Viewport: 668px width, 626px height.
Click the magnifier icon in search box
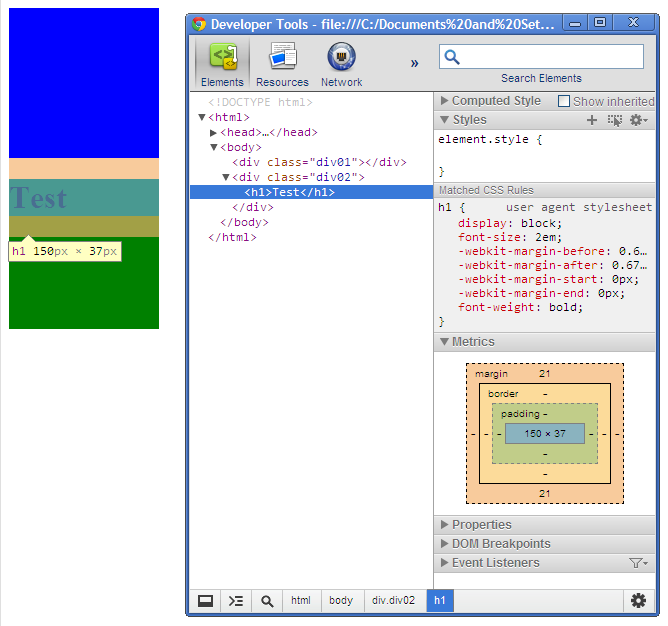click(452, 57)
